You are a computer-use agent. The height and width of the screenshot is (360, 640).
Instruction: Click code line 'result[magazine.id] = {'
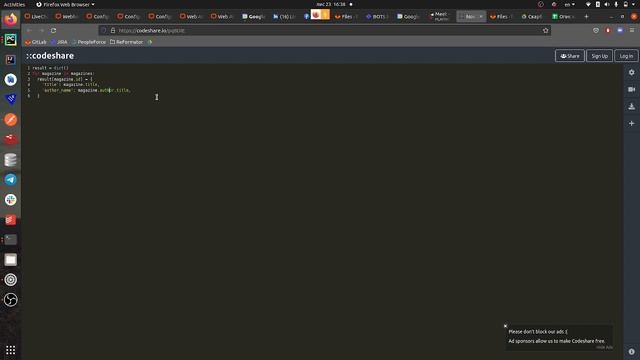point(65,79)
